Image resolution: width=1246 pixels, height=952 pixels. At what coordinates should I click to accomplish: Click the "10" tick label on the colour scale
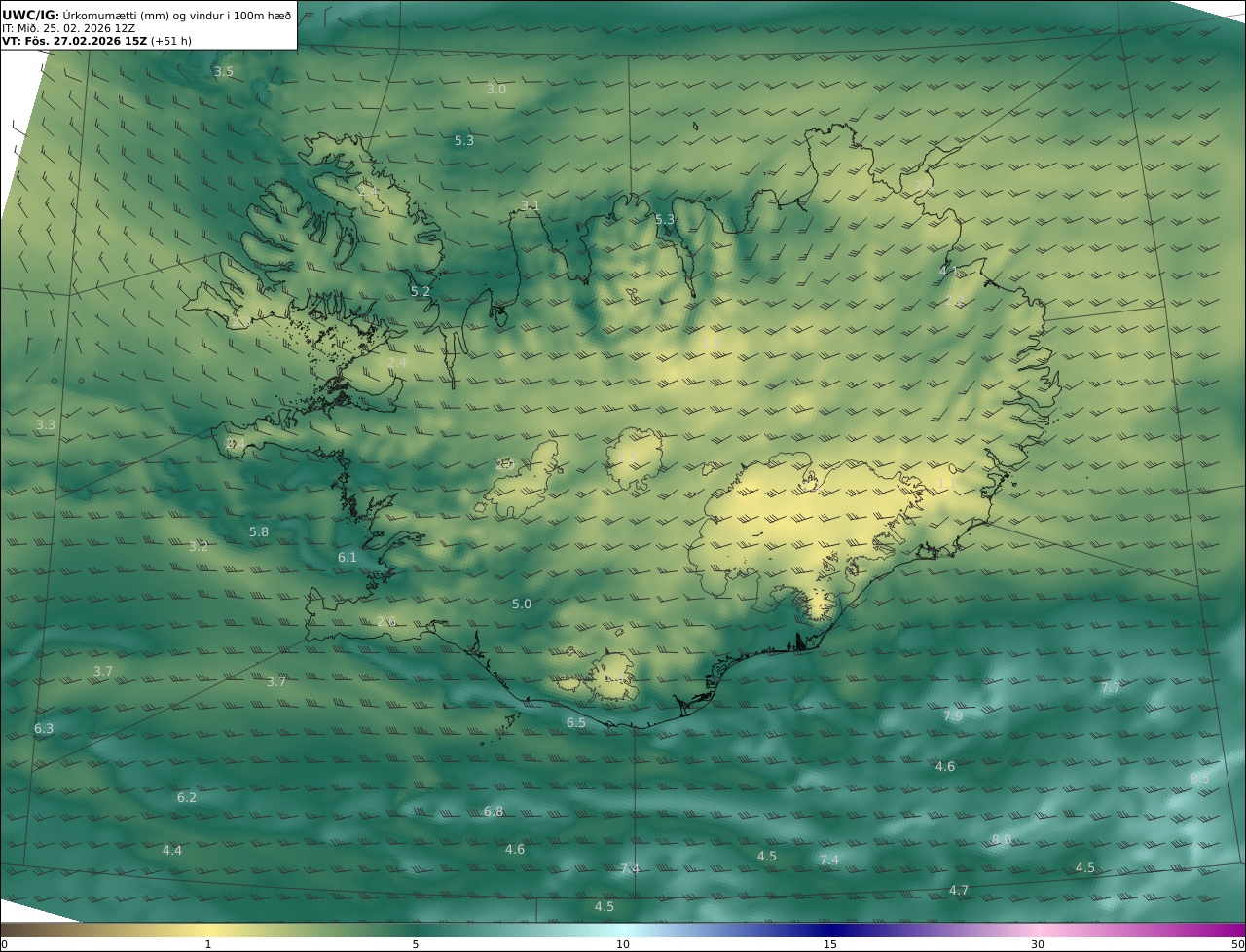tap(623, 944)
